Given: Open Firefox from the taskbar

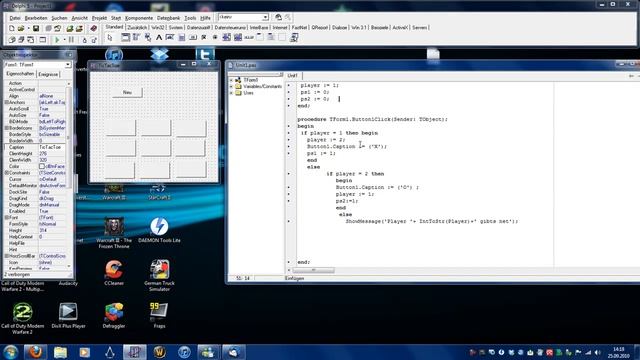Looking at the screenshot, I should click(x=35, y=352).
